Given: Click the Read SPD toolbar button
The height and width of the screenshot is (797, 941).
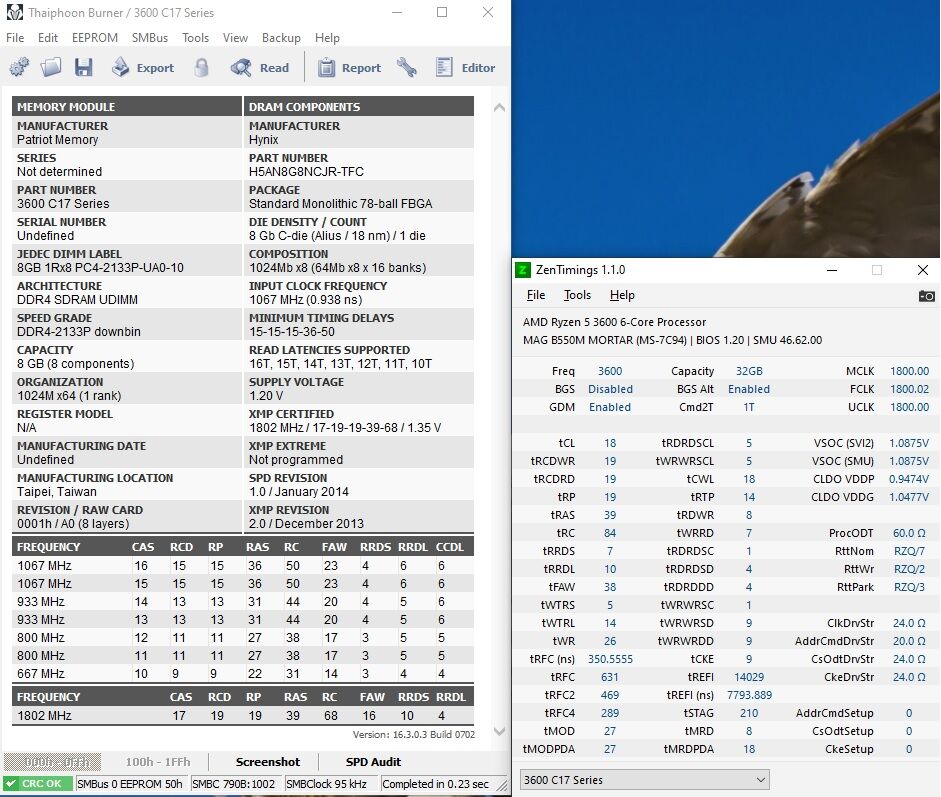Looking at the screenshot, I should pyautogui.click(x=260, y=67).
